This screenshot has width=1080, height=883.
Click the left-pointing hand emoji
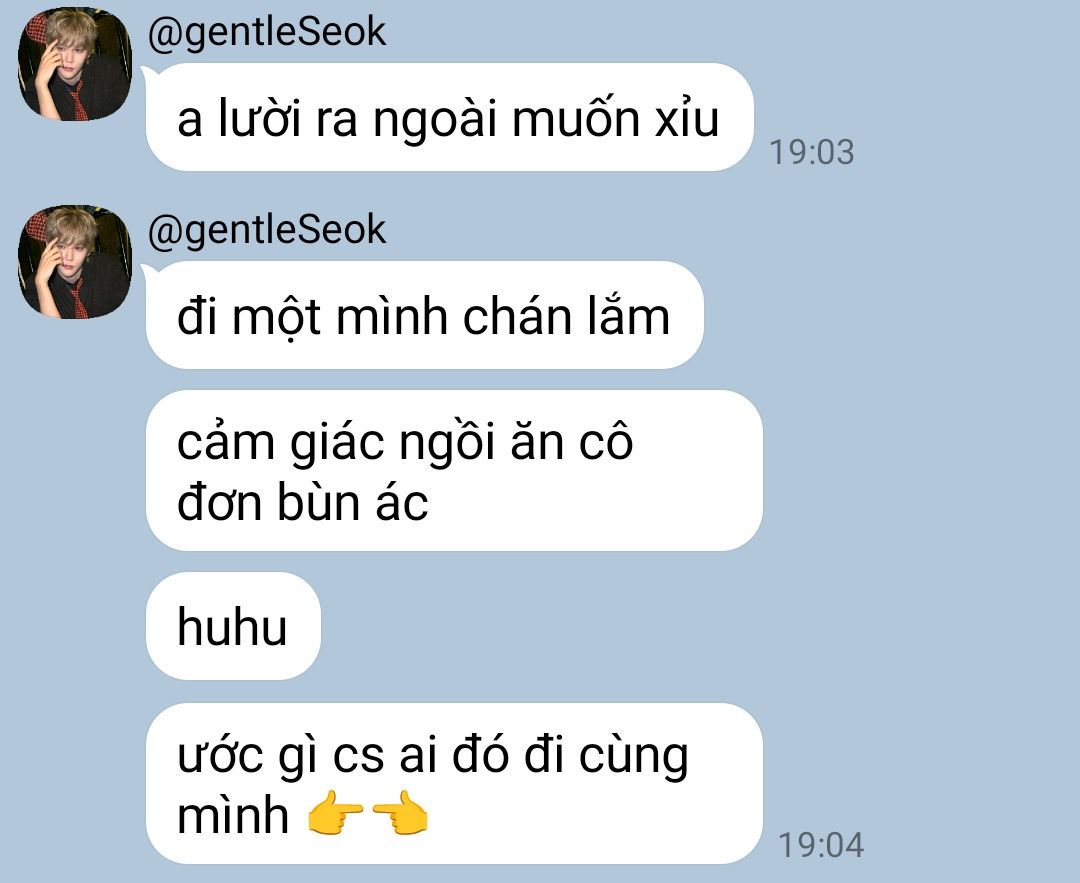tap(400, 813)
